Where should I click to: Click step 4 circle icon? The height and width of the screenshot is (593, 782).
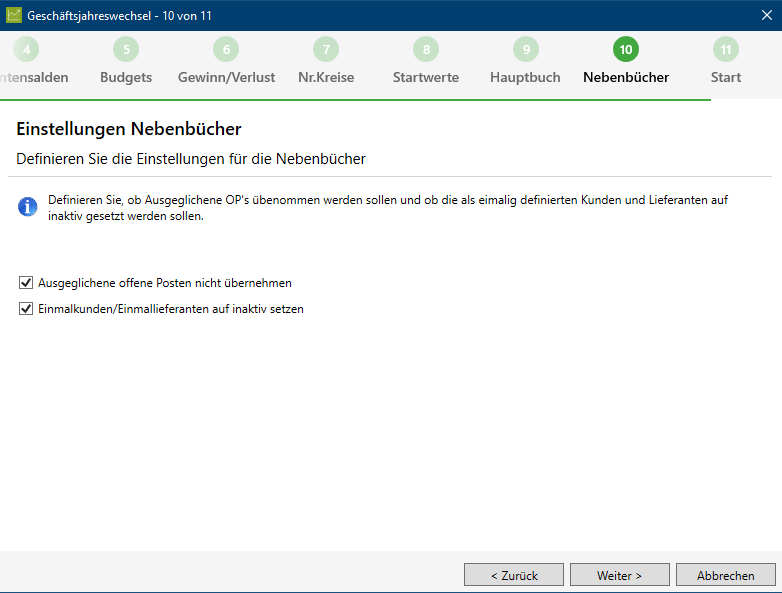[26, 49]
